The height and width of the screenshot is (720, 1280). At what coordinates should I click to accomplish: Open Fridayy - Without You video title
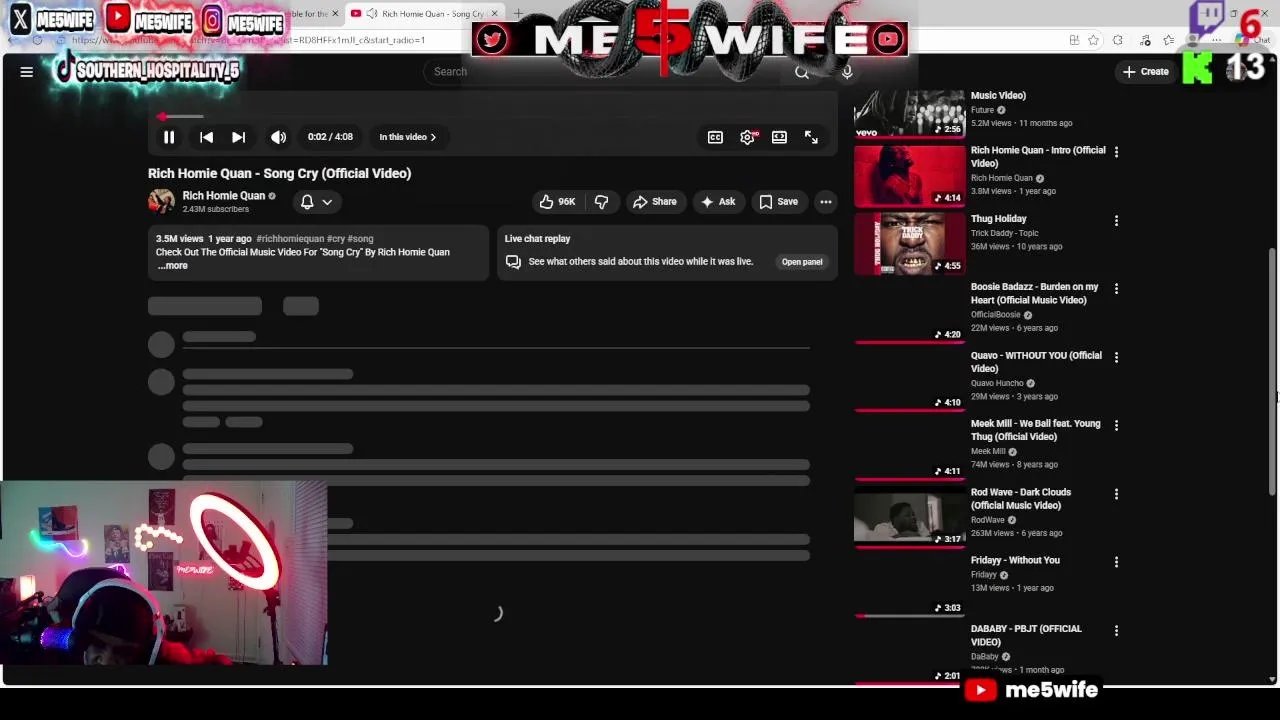[1015, 561]
